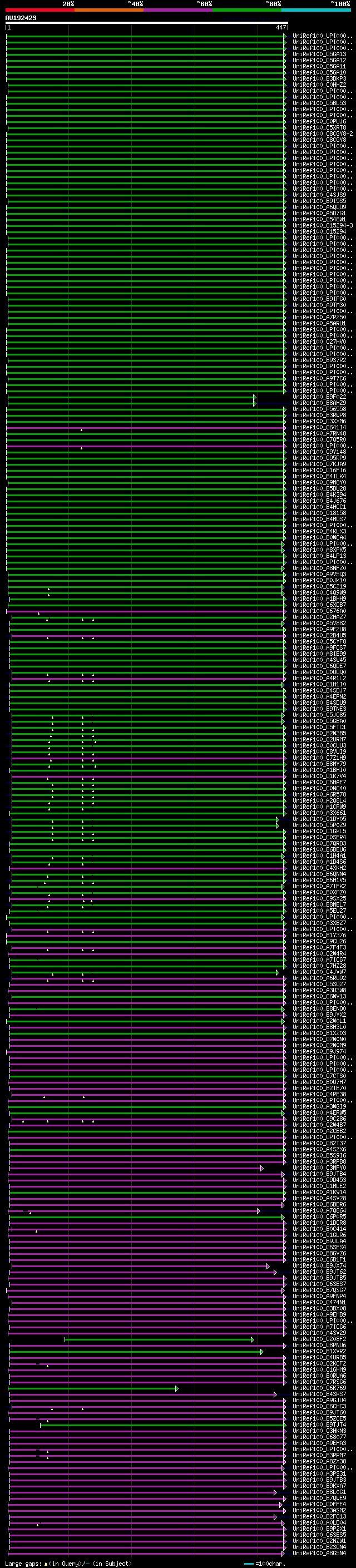Select hit label UniRef100_Q548W1
The width and height of the screenshot is (356, 1568).
click(x=319, y=220)
